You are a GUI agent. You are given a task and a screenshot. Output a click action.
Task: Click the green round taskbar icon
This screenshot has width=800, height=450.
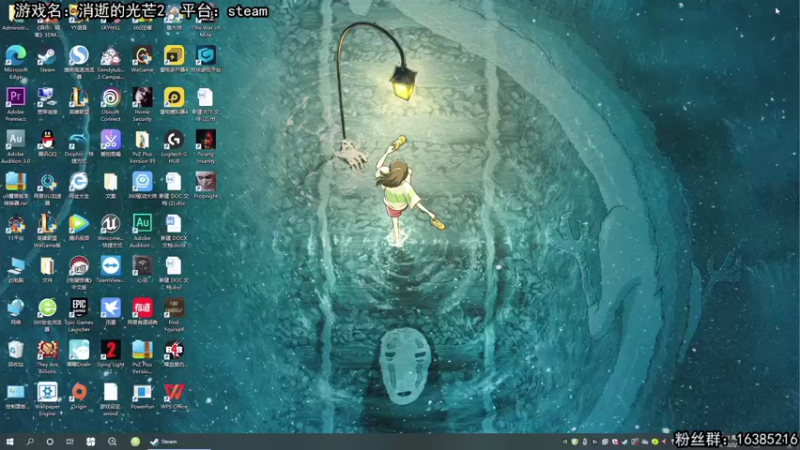(x=135, y=441)
